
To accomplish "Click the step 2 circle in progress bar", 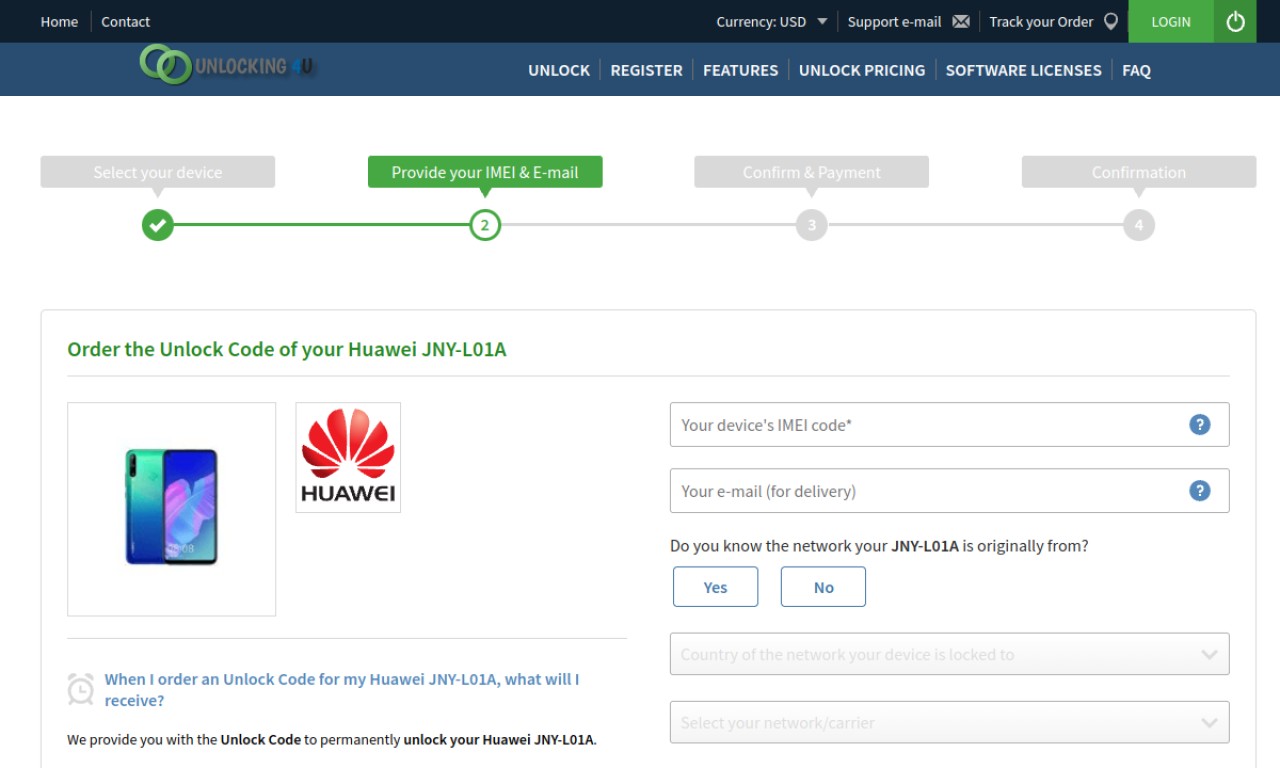I will [x=485, y=225].
